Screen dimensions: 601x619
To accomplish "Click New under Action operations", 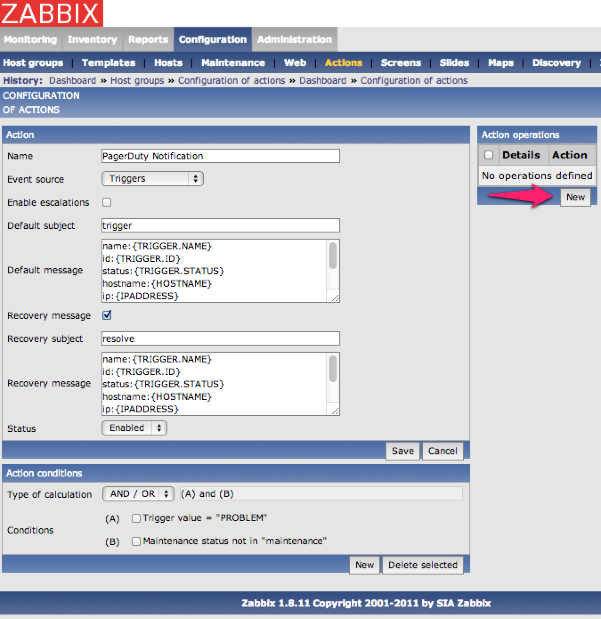I will [575, 197].
